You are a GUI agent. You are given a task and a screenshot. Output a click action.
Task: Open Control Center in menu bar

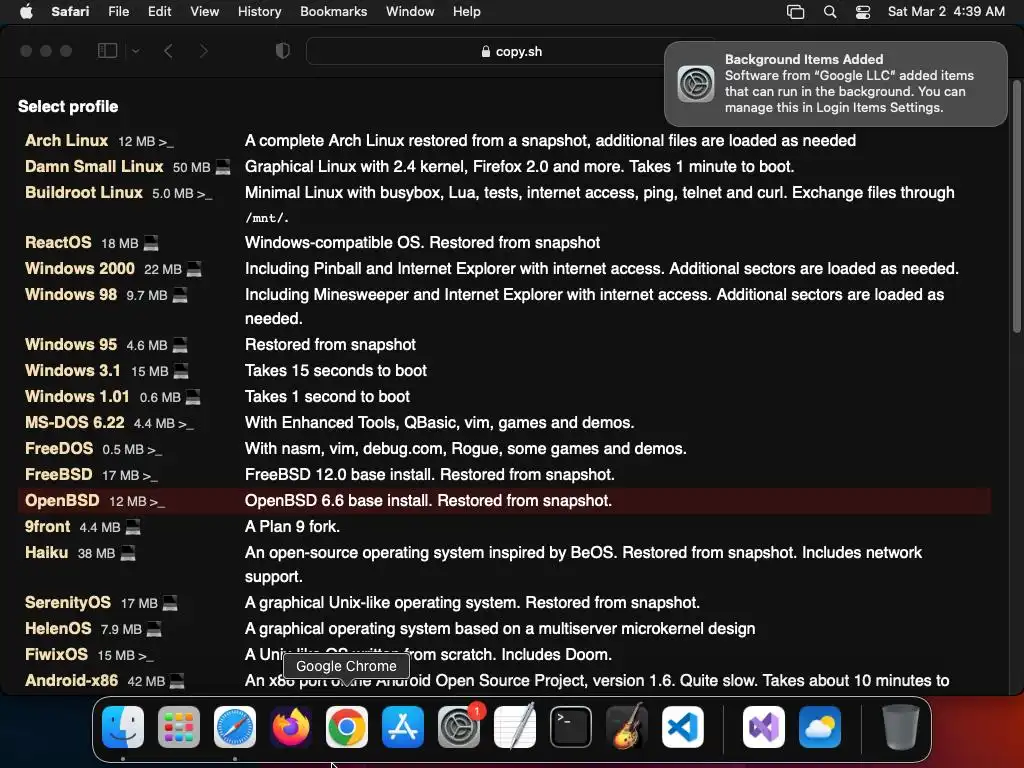pos(863,11)
